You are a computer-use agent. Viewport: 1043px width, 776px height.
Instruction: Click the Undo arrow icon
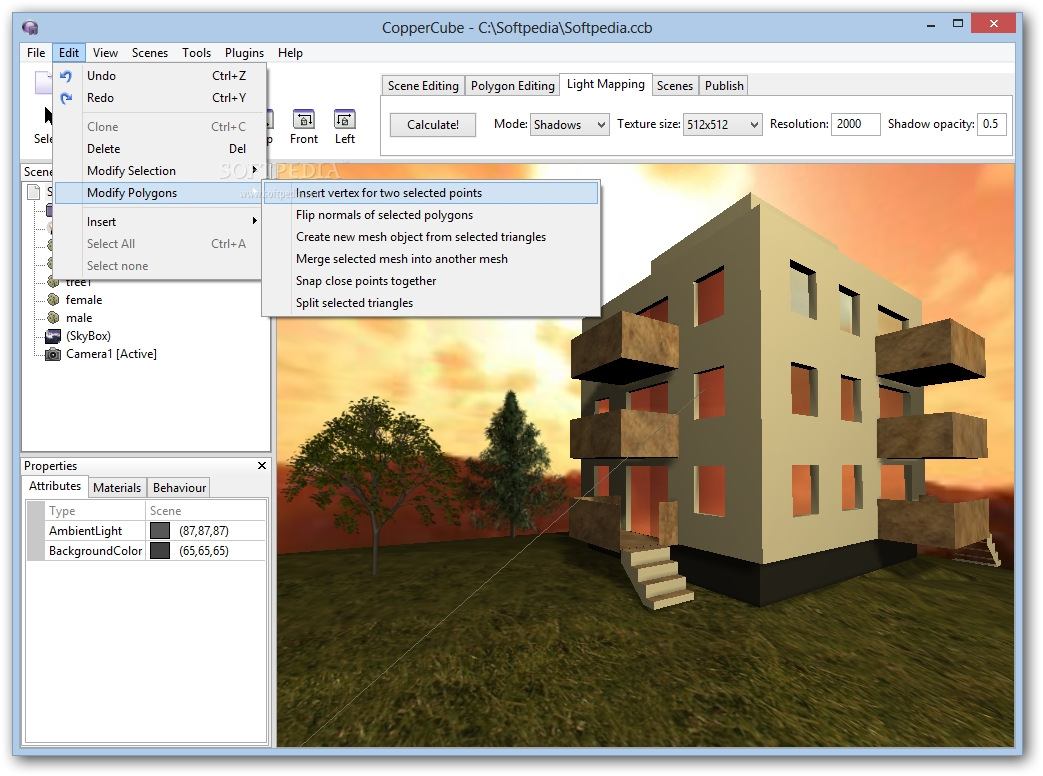point(66,76)
